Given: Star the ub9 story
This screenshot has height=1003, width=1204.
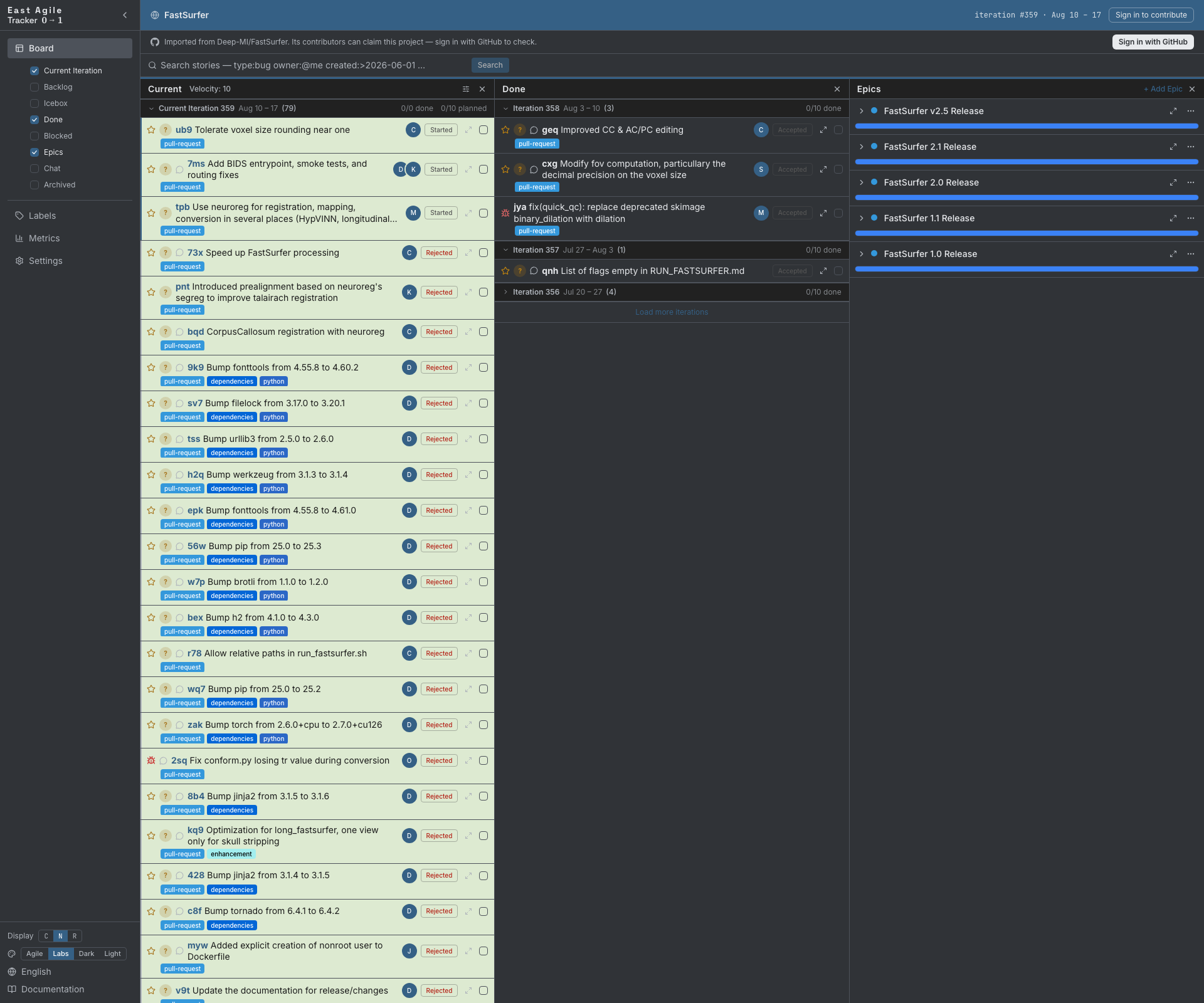Looking at the screenshot, I should (151, 130).
